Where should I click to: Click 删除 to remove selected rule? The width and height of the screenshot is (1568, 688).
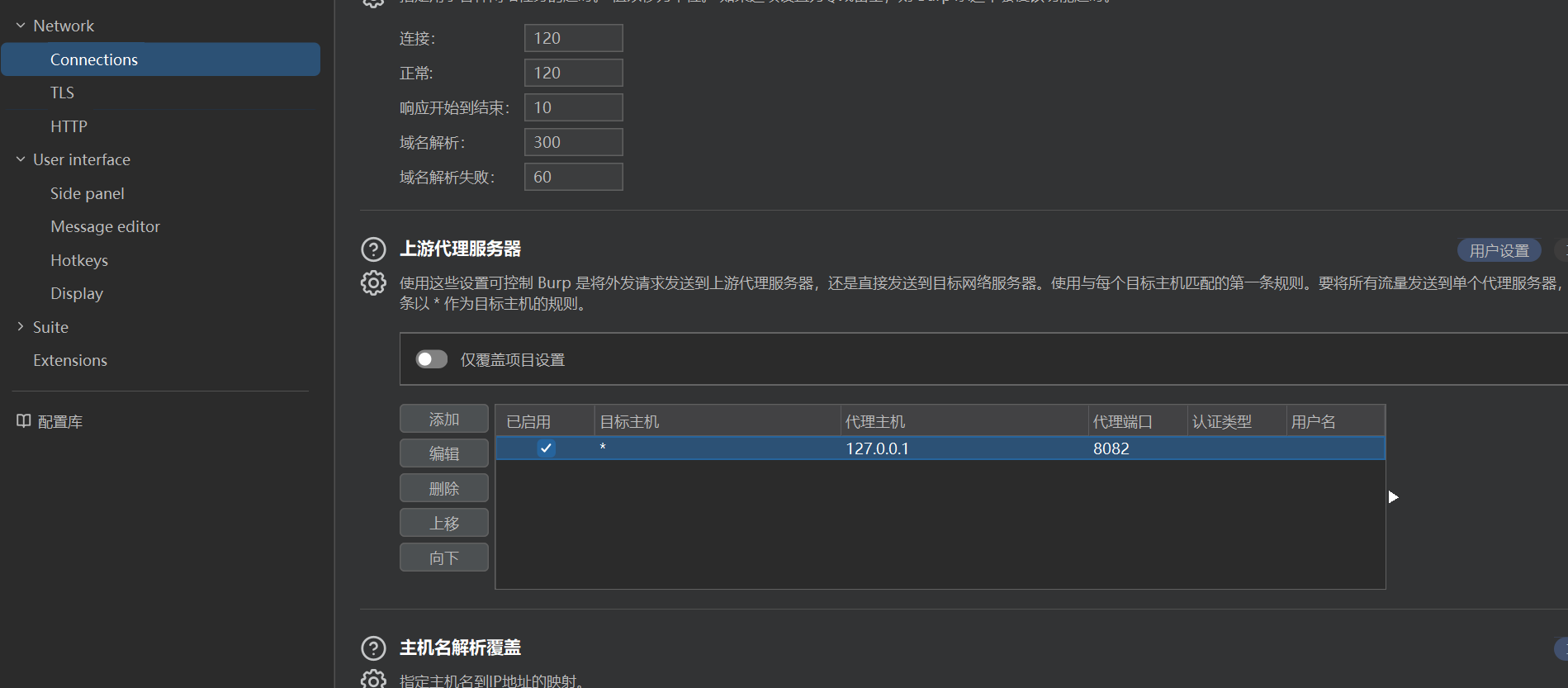(x=444, y=488)
